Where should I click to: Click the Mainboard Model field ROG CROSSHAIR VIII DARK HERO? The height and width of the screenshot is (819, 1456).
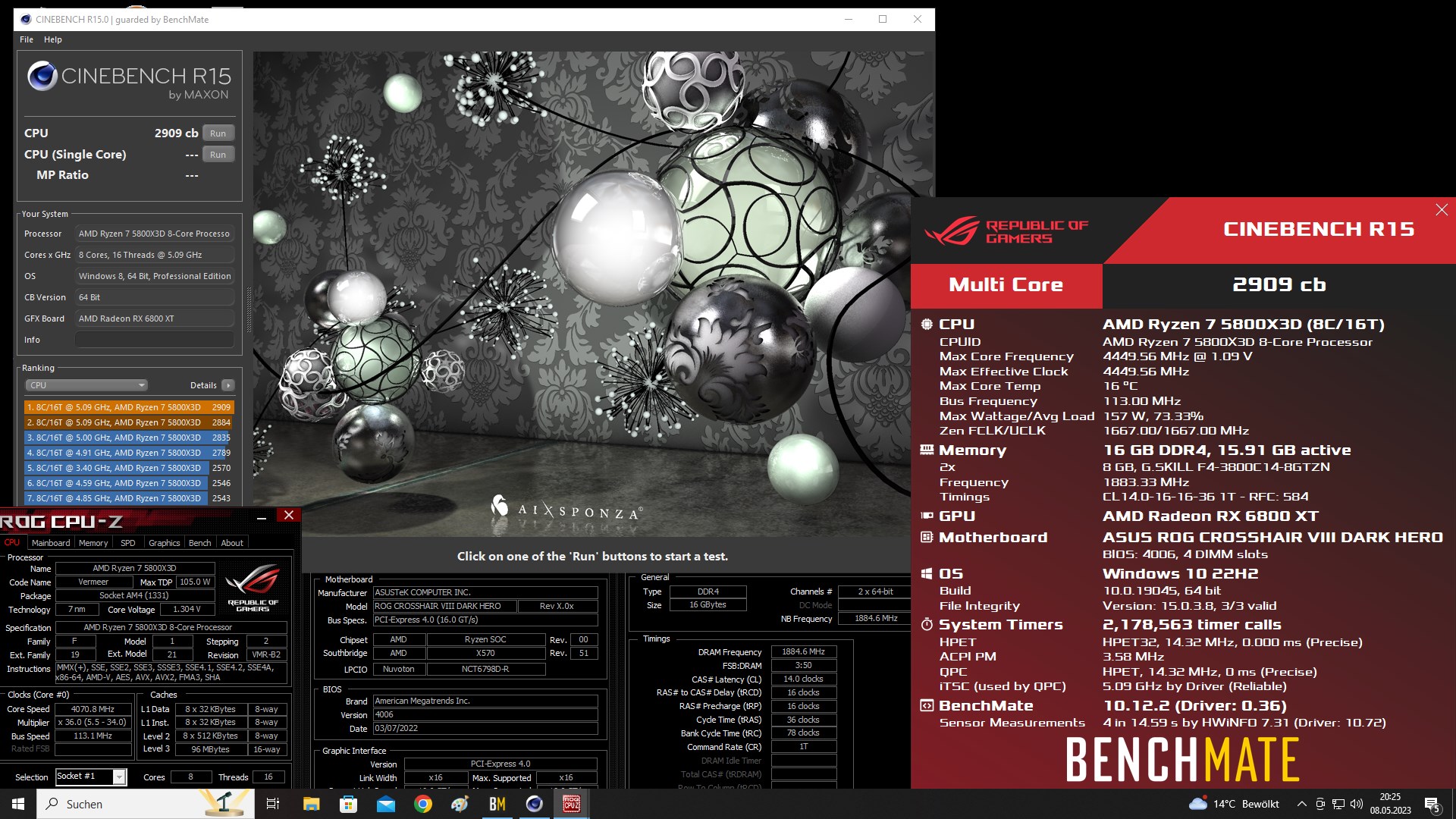pyautogui.click(x=444, y=607)
